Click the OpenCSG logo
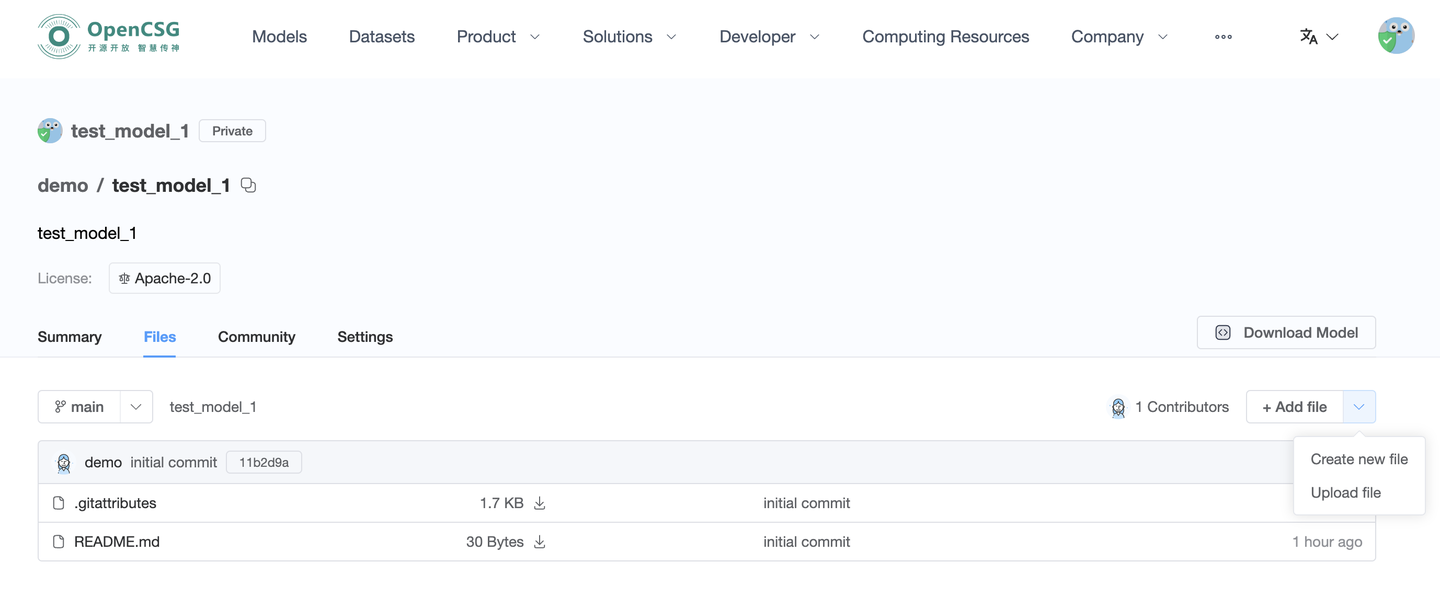The width and height of the screenshot is (1440, 597). 109,37
